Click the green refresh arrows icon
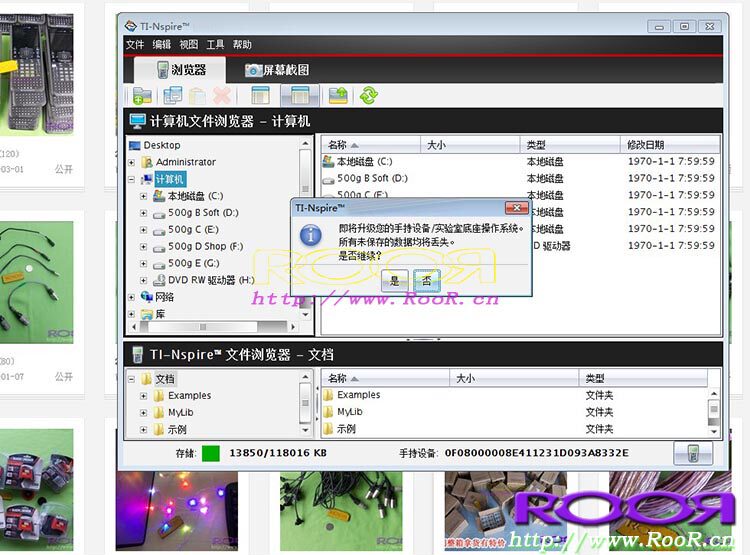This screenshot has width=750, height=555. click(369, 95)
